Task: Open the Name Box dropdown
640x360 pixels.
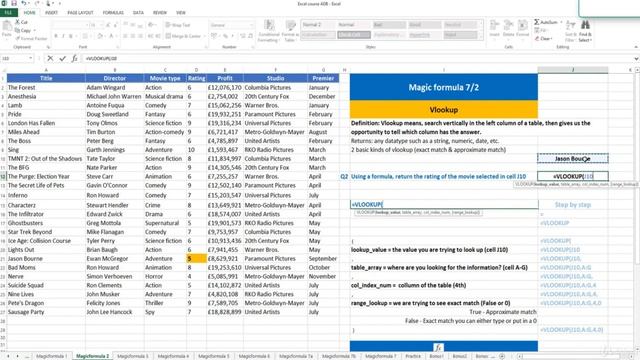Action: pos(31,59)
